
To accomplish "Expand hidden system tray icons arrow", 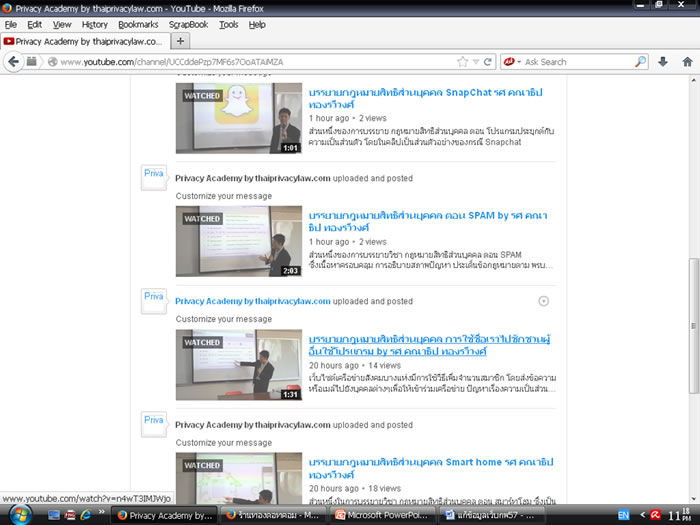I will click(x=642, y=515).
